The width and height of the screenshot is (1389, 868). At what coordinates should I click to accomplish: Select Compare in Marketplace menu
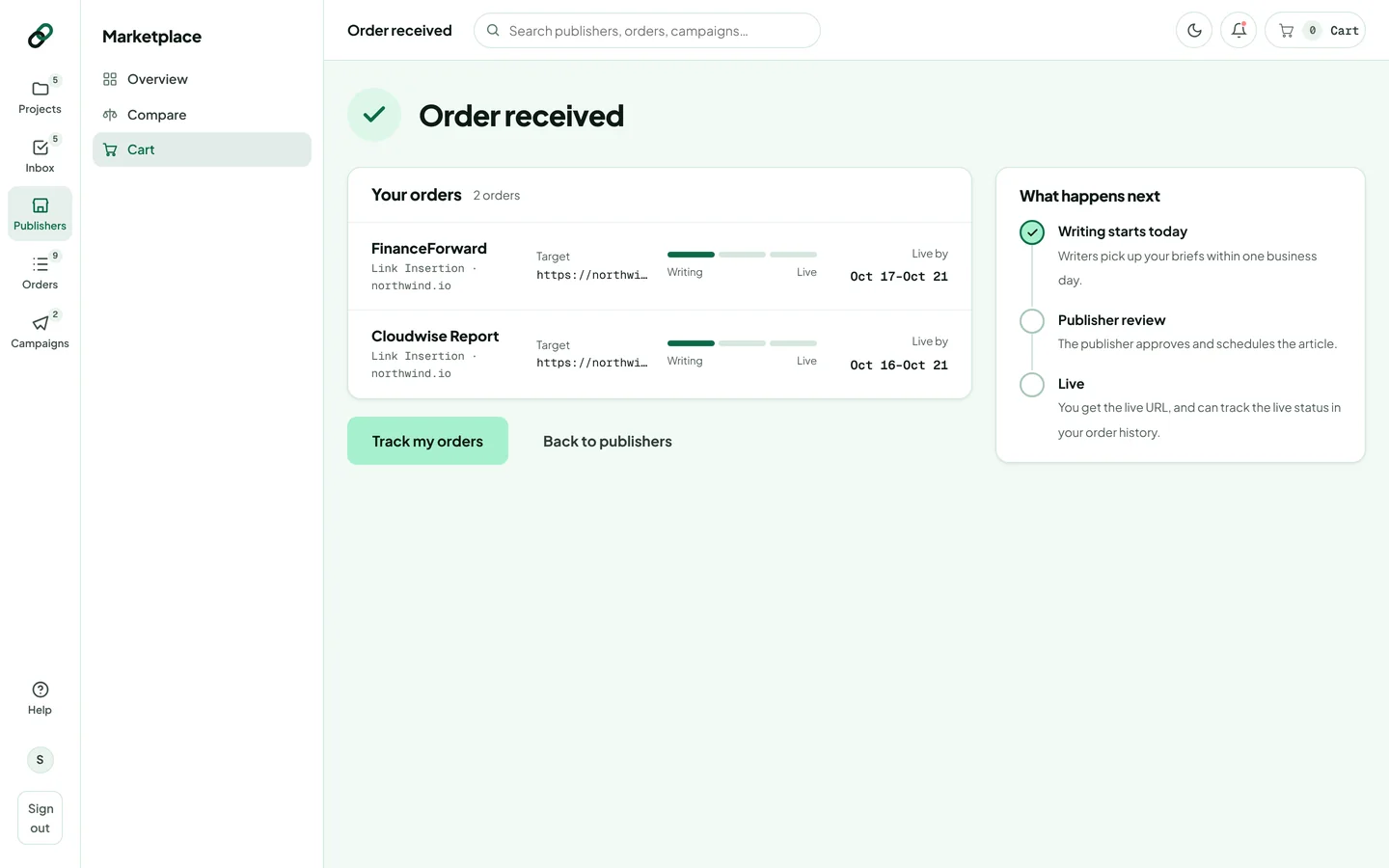pos(202,115)
